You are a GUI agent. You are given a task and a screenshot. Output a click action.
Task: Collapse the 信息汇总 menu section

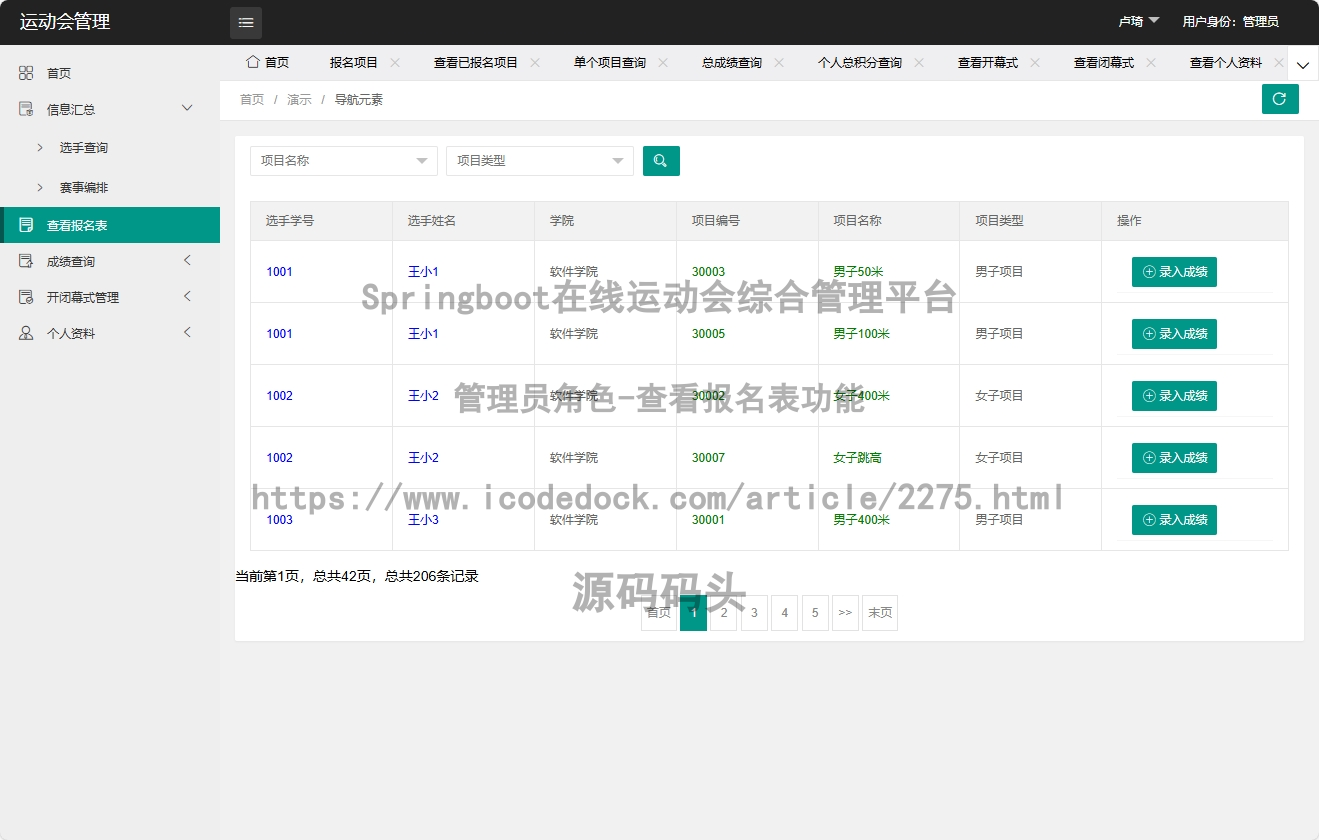pyautogui.click(x=187, y=108)
